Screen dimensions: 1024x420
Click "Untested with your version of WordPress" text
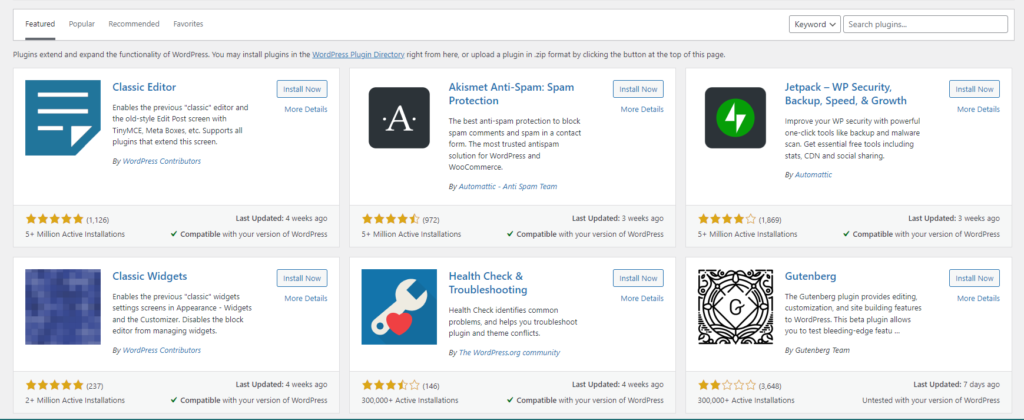coord(931,400)
